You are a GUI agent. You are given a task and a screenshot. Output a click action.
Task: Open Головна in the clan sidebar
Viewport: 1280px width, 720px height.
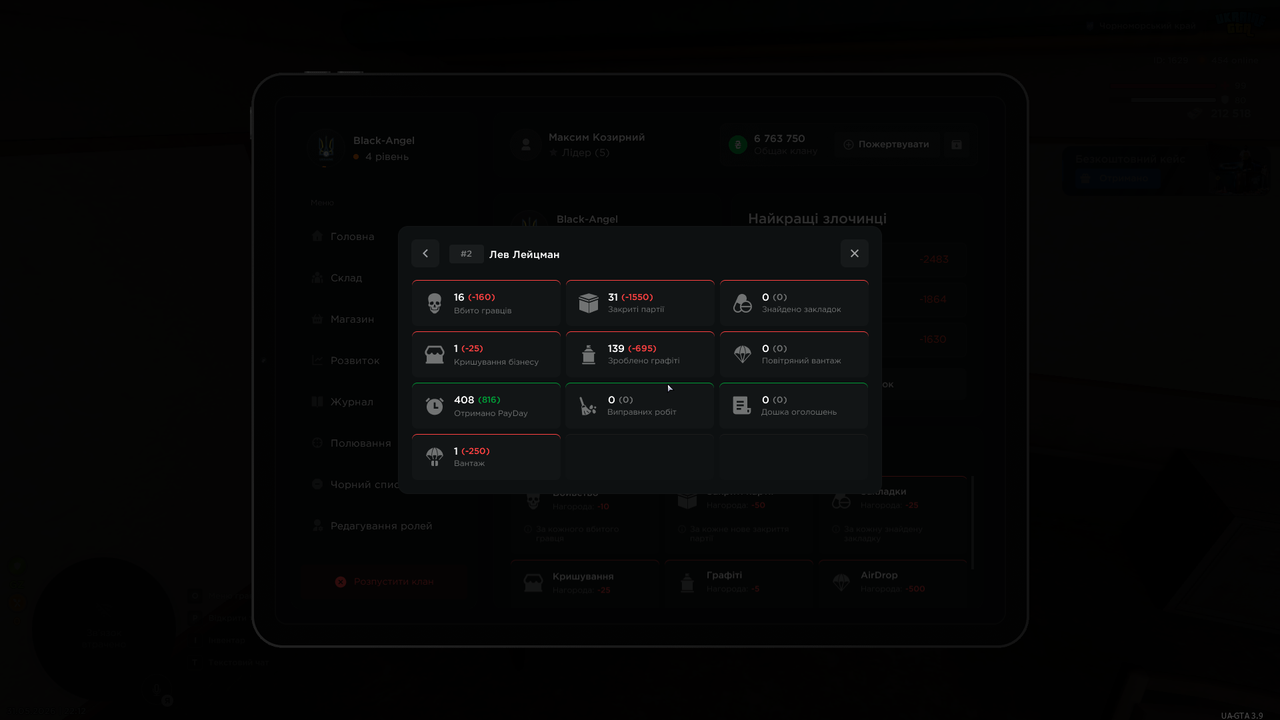coord(352,237)
